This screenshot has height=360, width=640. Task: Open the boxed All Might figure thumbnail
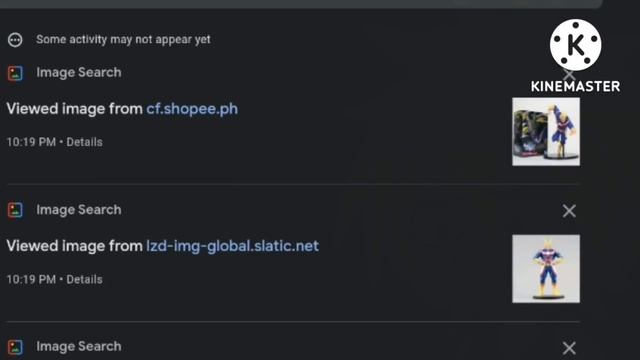[546, 131]
